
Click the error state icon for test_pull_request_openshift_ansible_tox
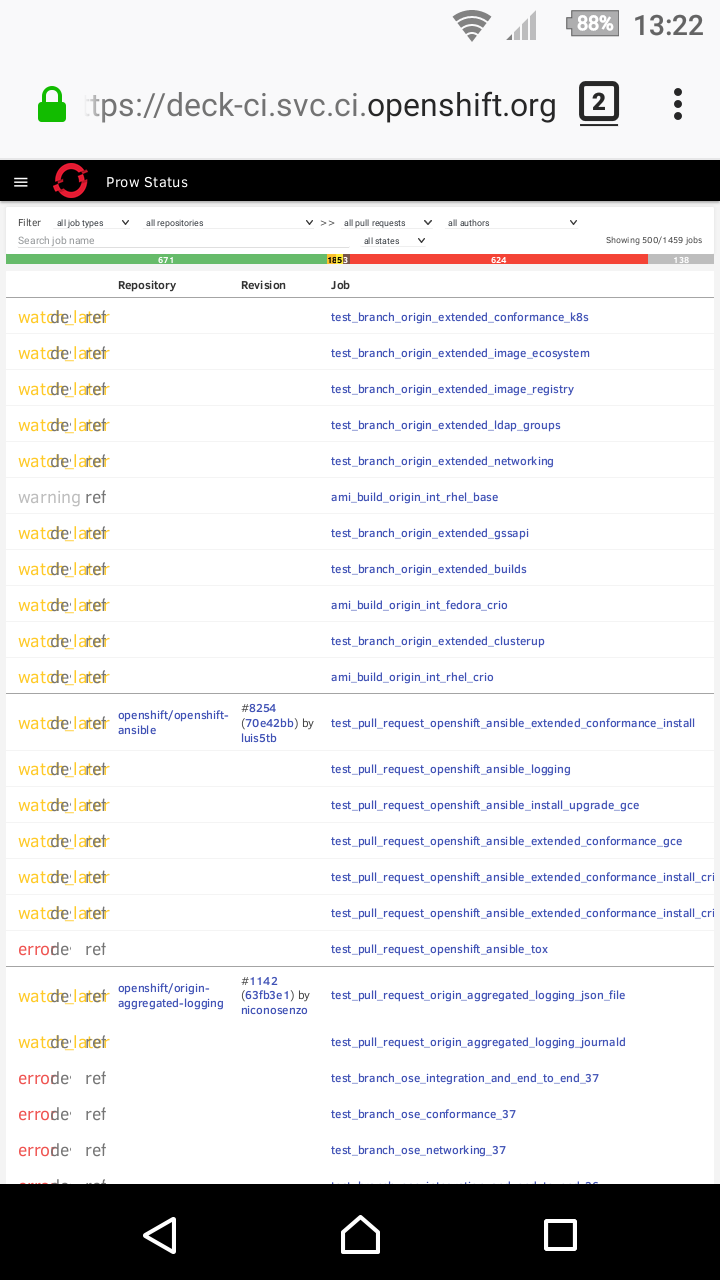point(33,949)
